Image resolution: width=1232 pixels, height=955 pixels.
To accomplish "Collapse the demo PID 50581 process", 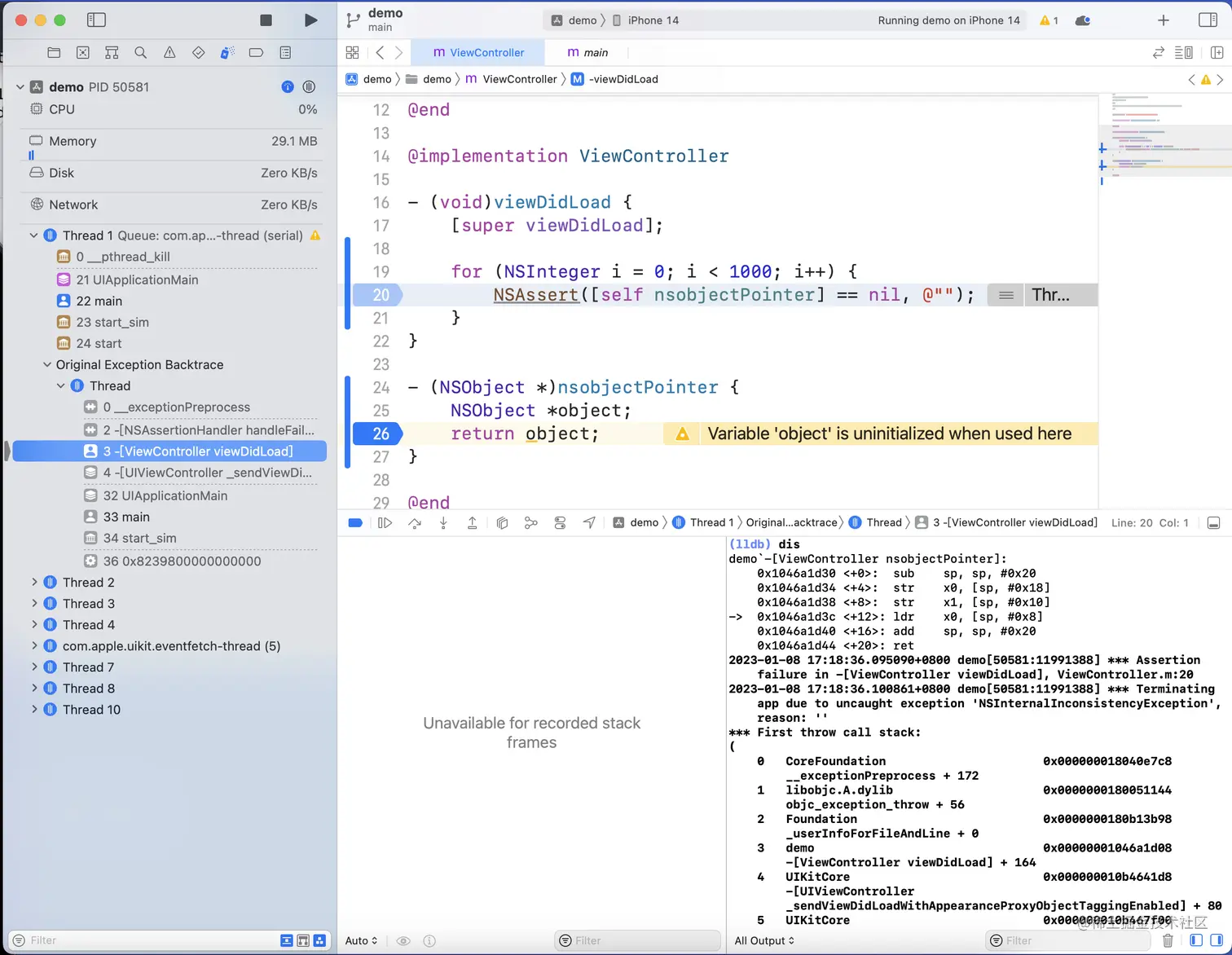I will 20,86.
